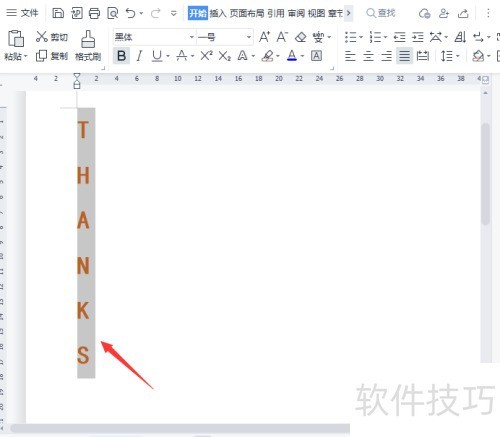Open the 文件 (File) menu
The image size is (500, 437).
point(22,13)
